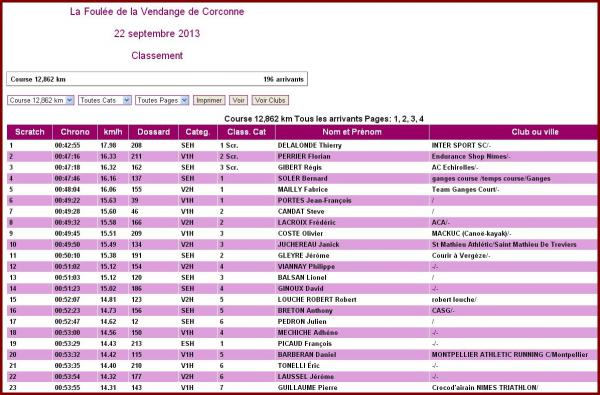
Task: Select the Class. Cat column header
Action: [x=246, y=132]
